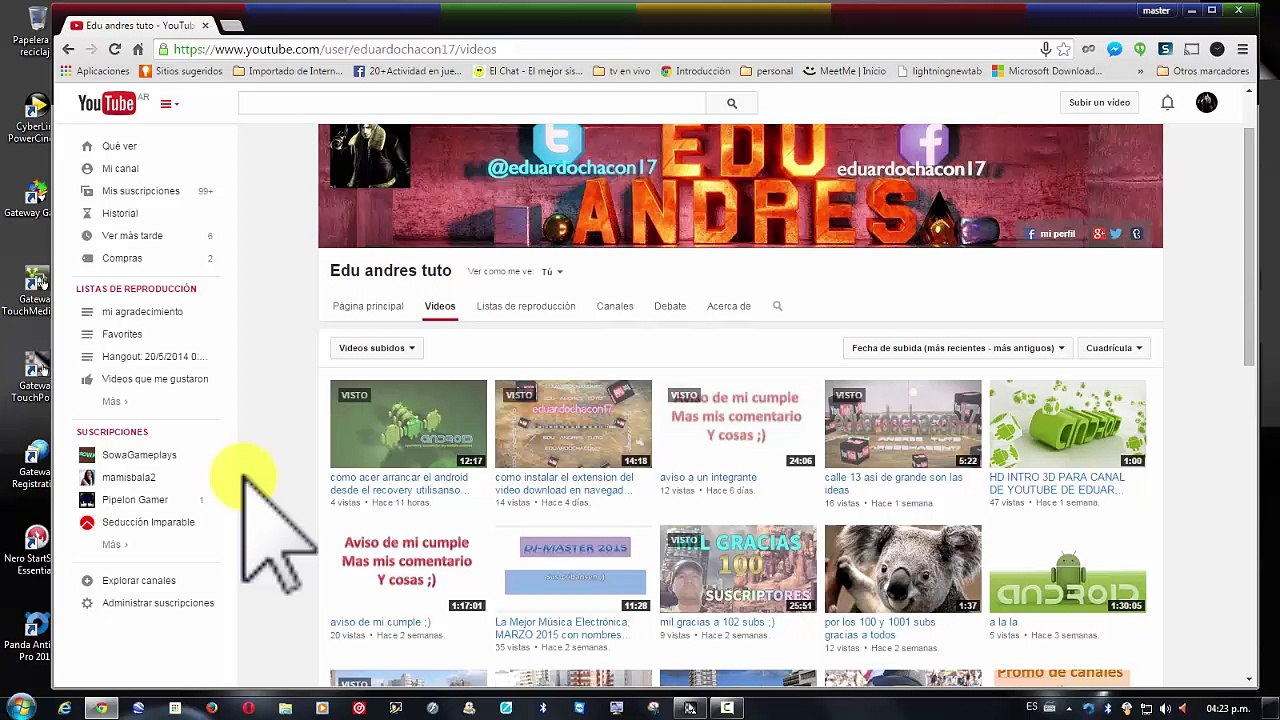Click the browser home icon
Screen dimensions: 1280x720
point(138,49)
